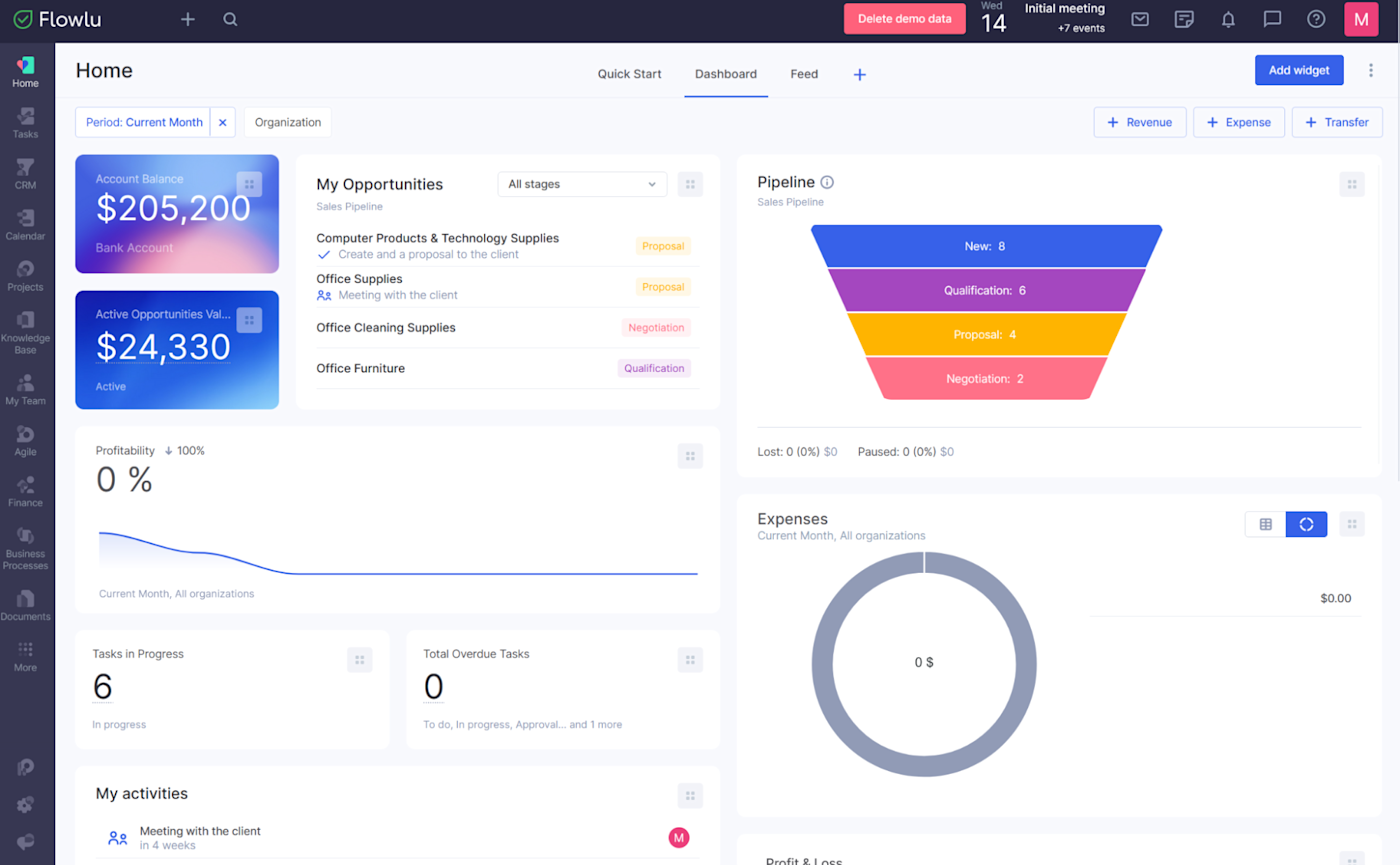Add a new tab with the plus button
The height and width of the screenshot is (865, 1400).
tap(860, 74)
